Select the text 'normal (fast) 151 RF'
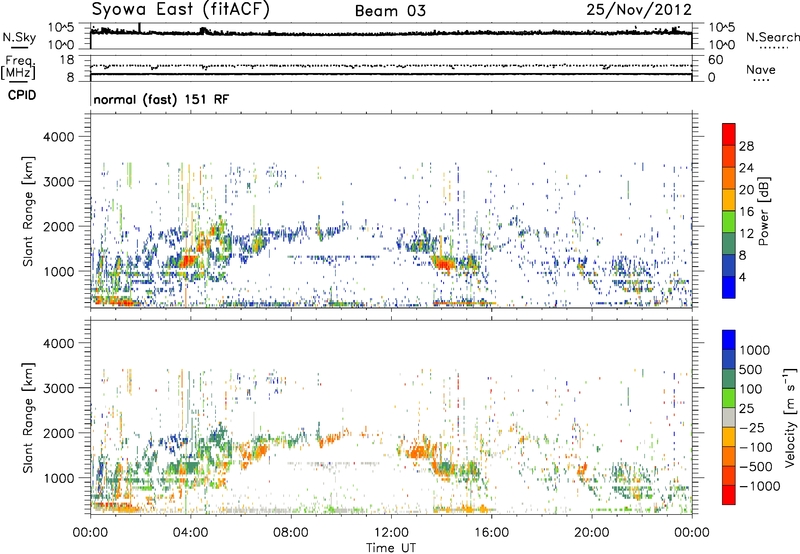This screenshot has width=800, height=554. point(161,99)
